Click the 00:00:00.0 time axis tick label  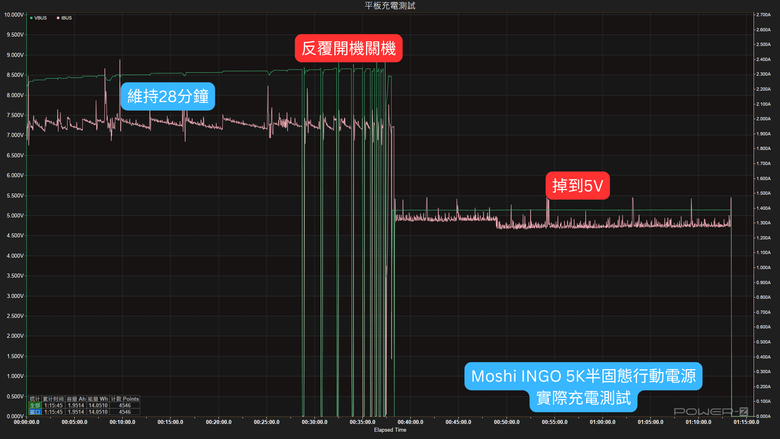coord(26,422)
